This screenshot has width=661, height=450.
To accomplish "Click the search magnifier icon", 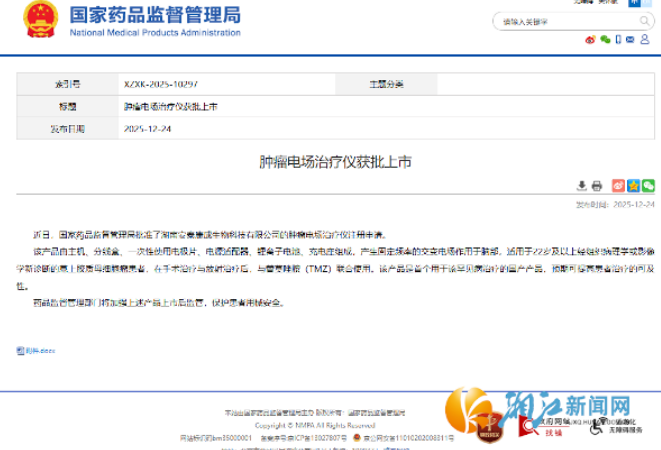I will coord(642,21).
